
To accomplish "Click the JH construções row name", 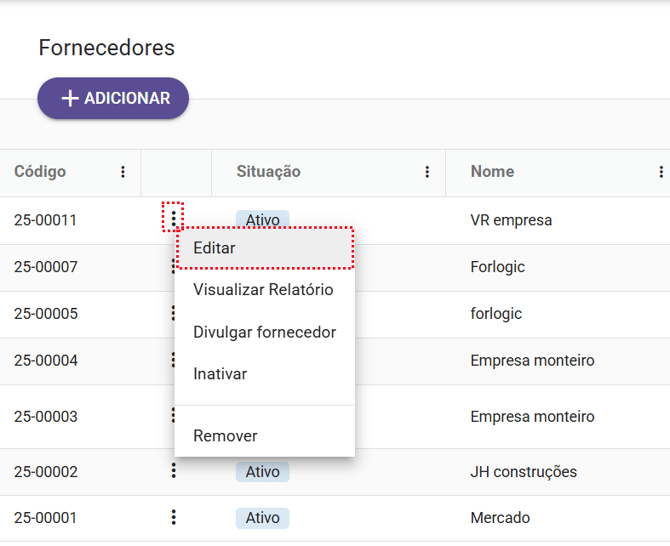I will coord(523,471).
